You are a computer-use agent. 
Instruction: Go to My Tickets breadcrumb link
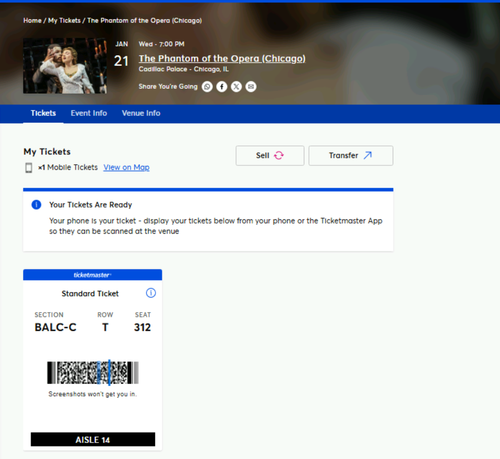[64, 20]
